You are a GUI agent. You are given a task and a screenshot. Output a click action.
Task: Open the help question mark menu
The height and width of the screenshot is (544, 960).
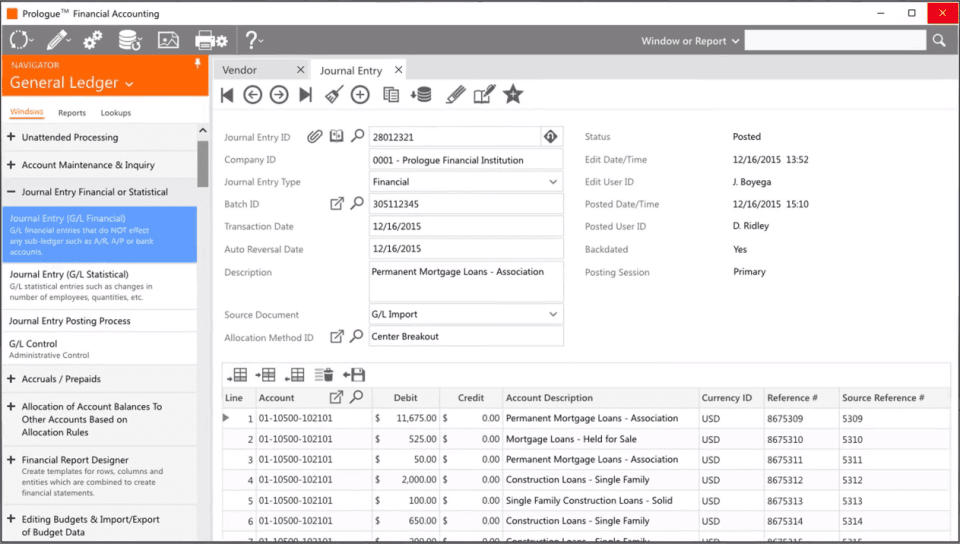pyautogui.click(x=253, y=40)
